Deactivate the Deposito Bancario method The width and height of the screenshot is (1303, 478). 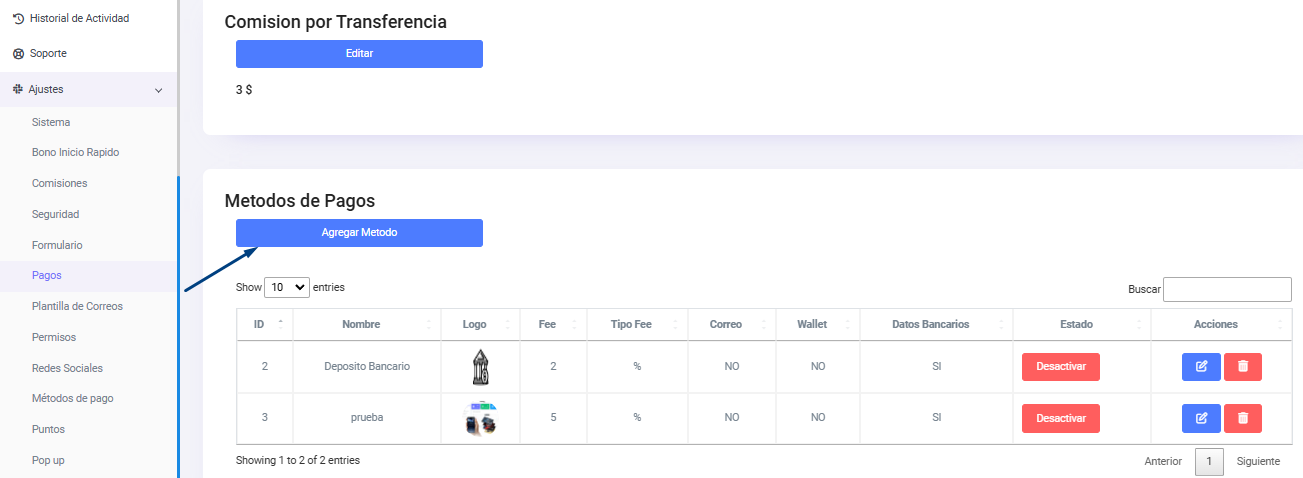[1060, 367]
